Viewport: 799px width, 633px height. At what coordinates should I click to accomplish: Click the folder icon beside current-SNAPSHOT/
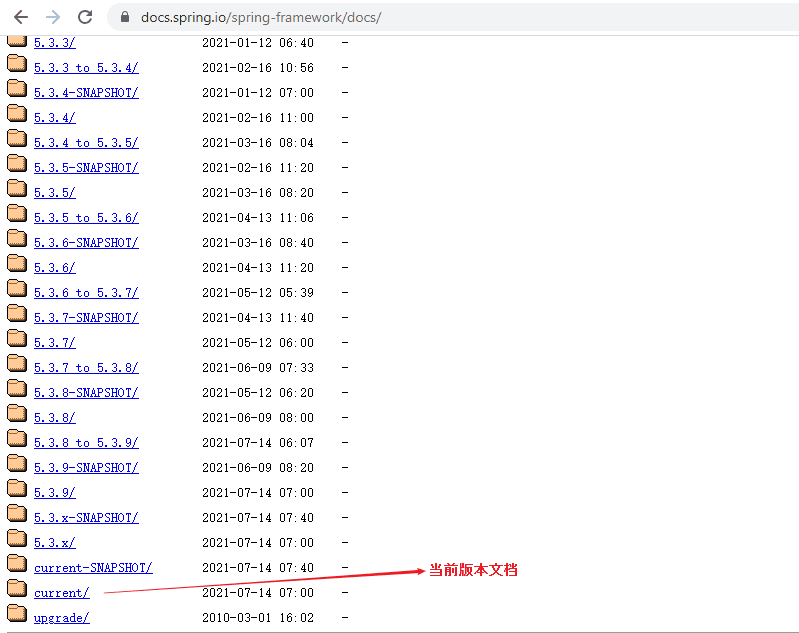[x=17, y=563]
